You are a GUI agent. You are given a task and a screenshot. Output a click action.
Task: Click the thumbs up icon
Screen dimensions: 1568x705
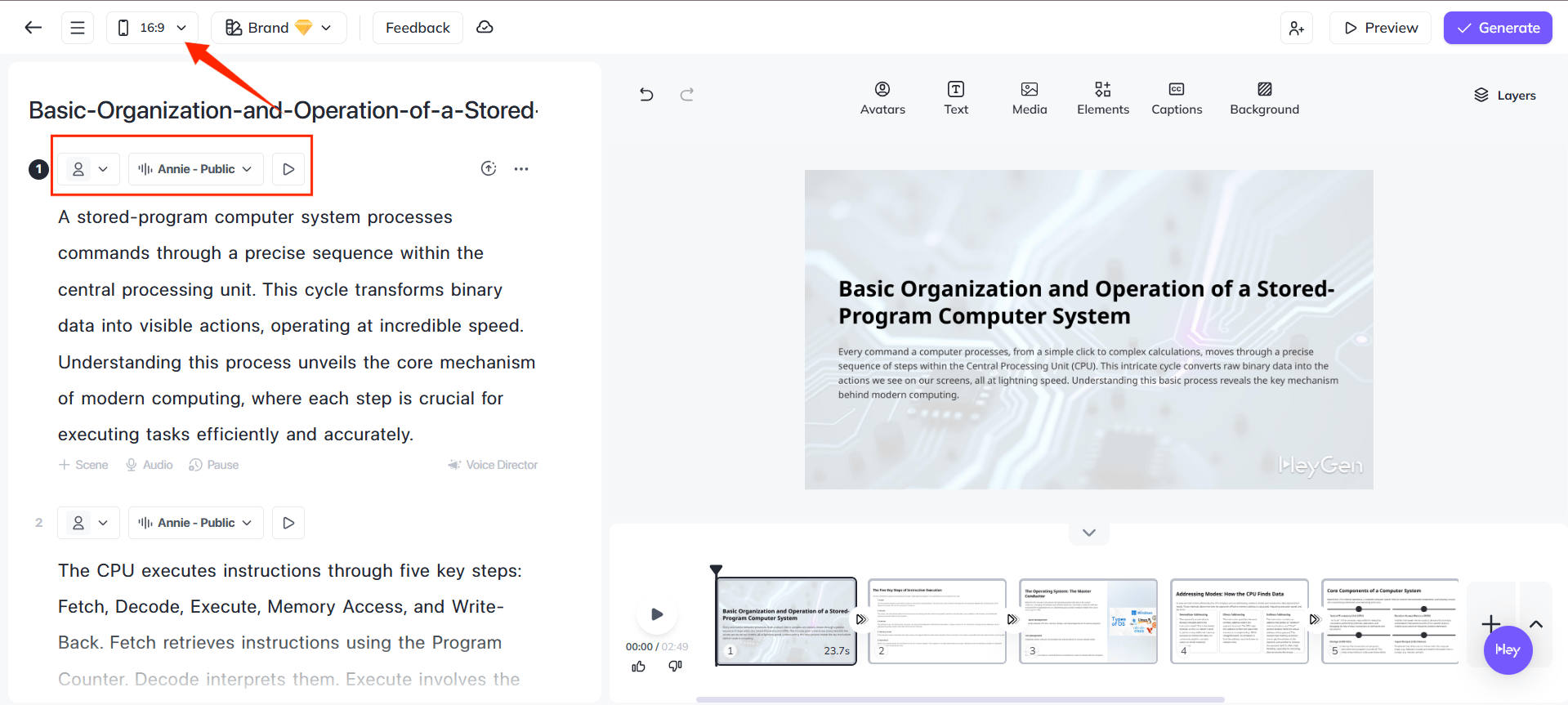coord(639,667)
